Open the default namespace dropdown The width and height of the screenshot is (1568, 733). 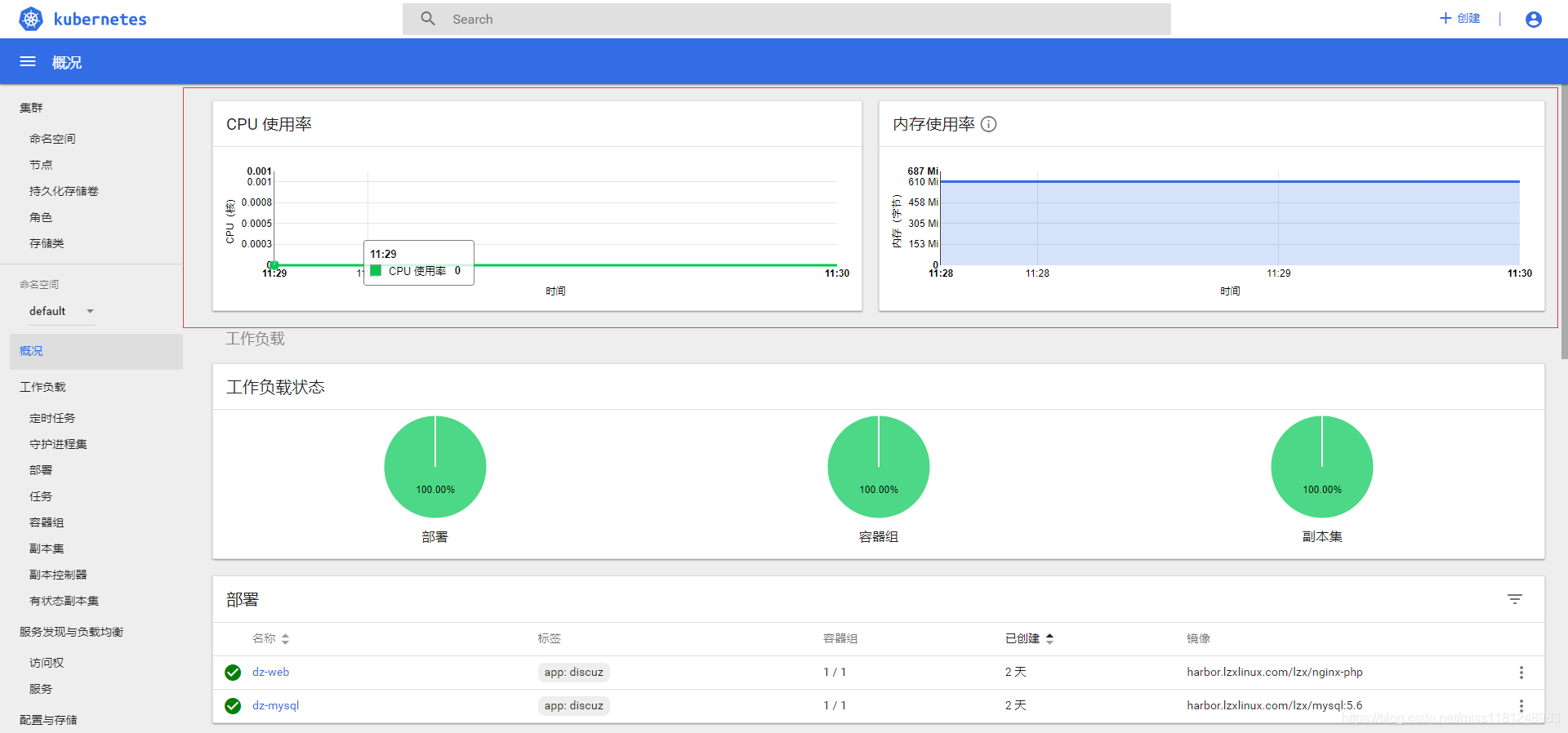[62, 311]
